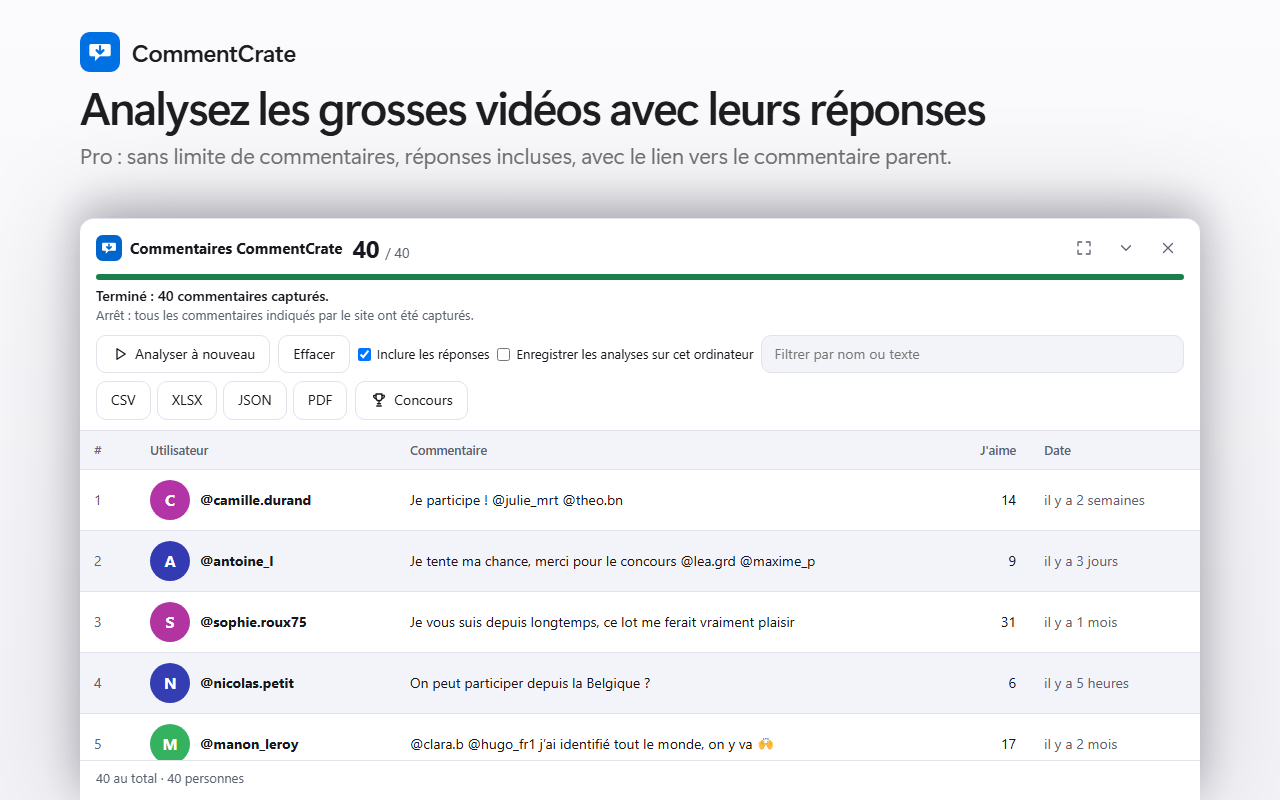Image resolution: width=1280 pixels, height=800 pixels.
Task: Export comments as XLSX
Action: point(187,400)
